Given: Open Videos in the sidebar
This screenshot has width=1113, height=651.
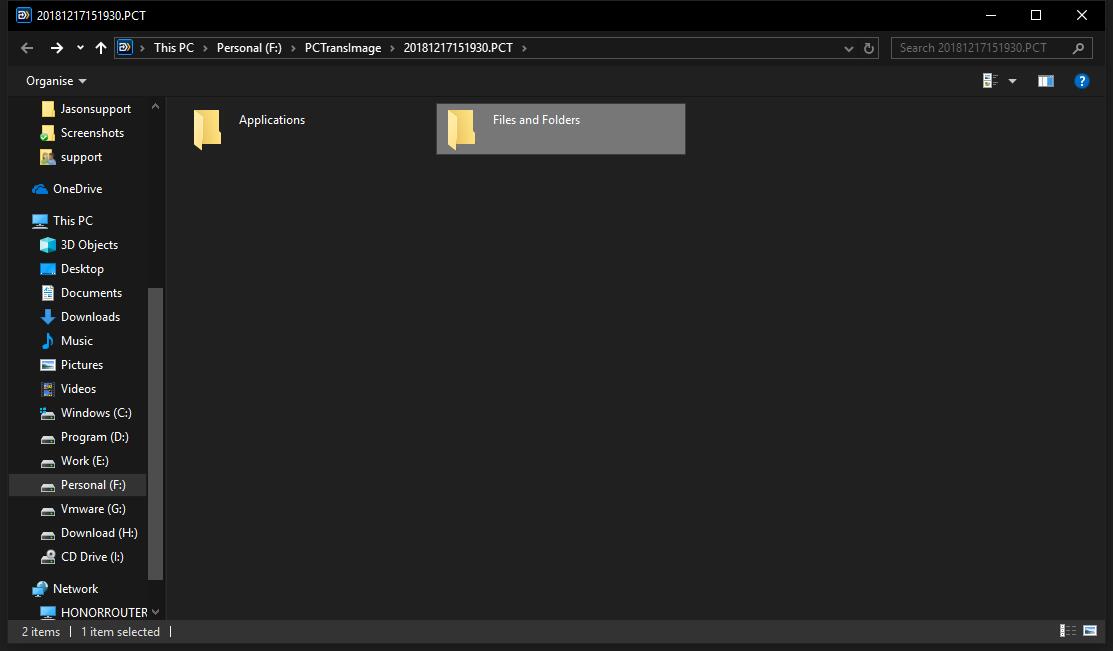Looking at the screenshot, I should pos(68,389).
